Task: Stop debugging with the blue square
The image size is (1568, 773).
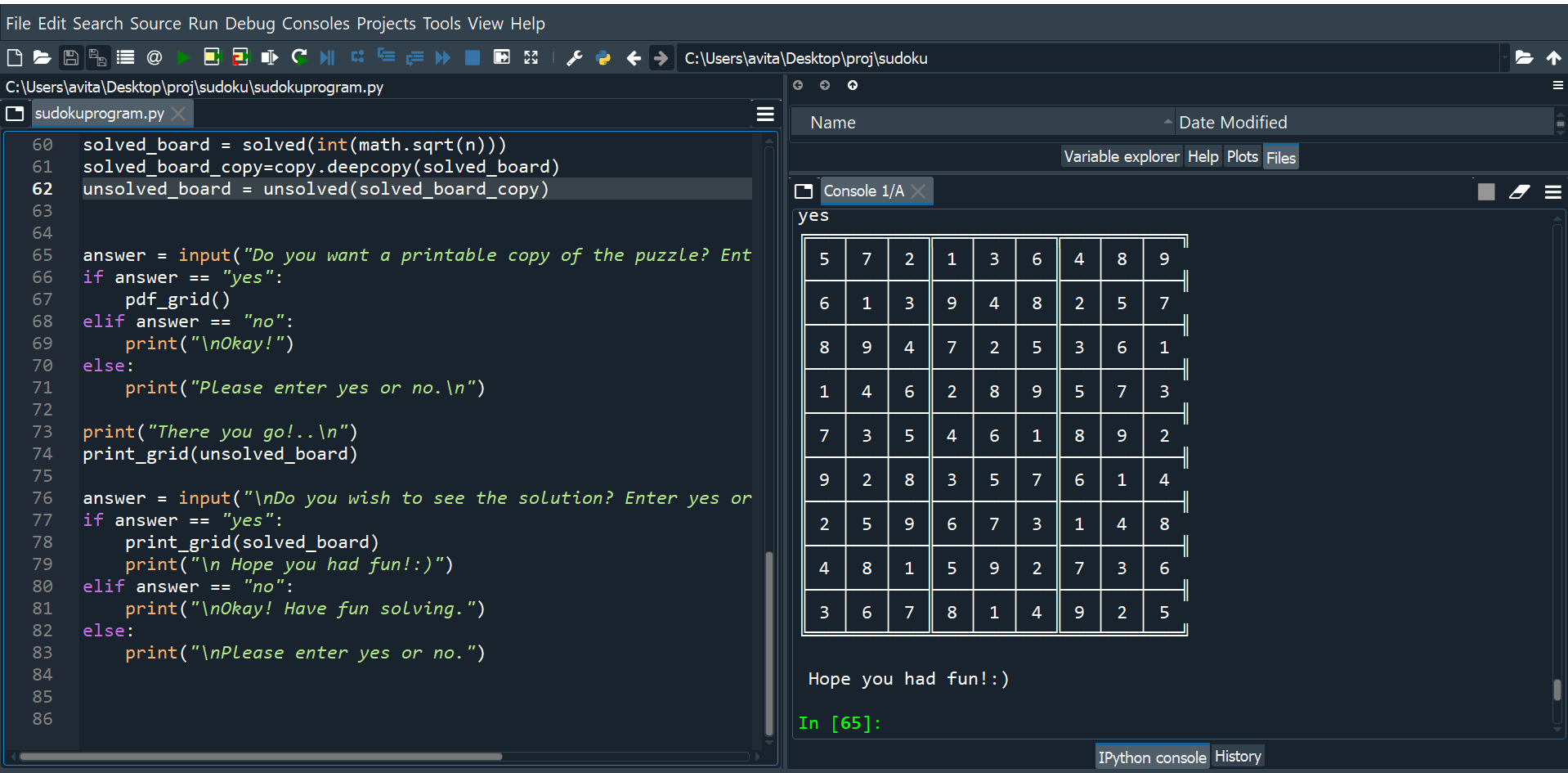Action: click(x=473, y=57)
